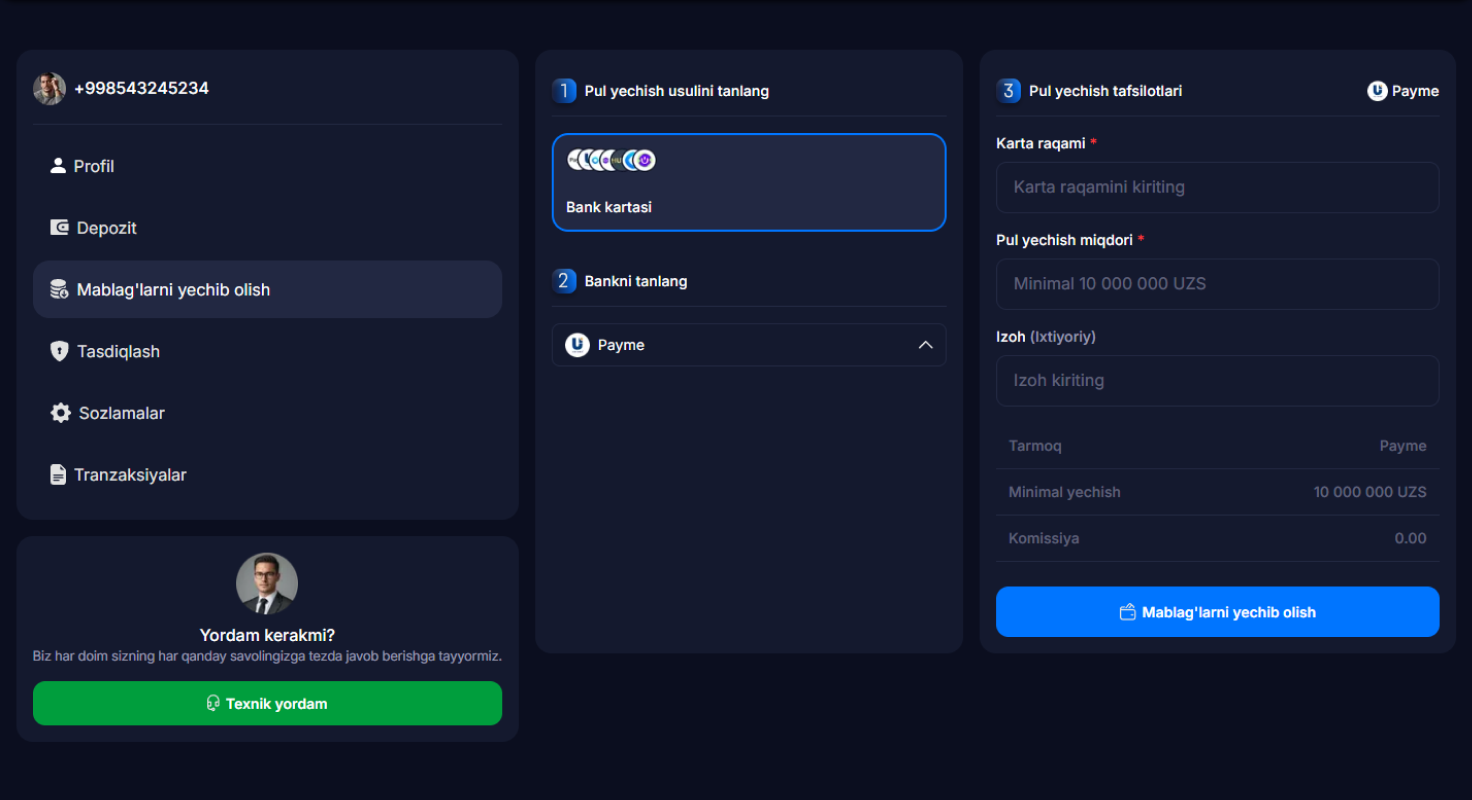Open the Tasdiqlash menu item
The width and height of the screenshot is (1472, 800).
point(267,352)
